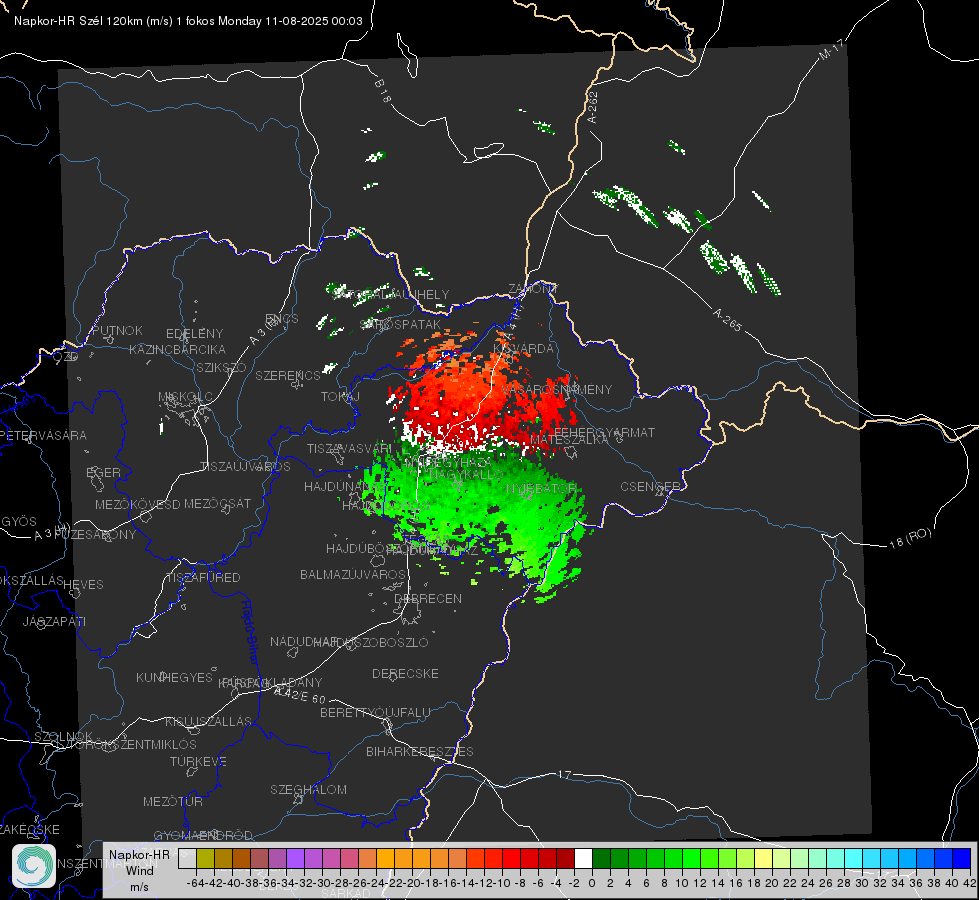Click the DEBRECEN city label

428,598
